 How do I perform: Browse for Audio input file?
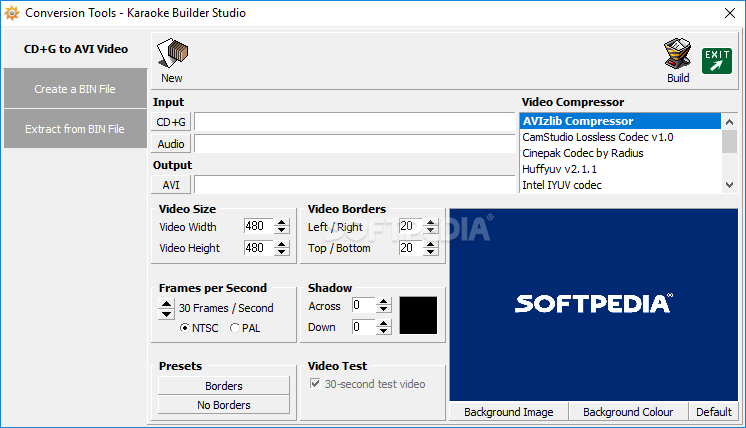pos(171,144)
